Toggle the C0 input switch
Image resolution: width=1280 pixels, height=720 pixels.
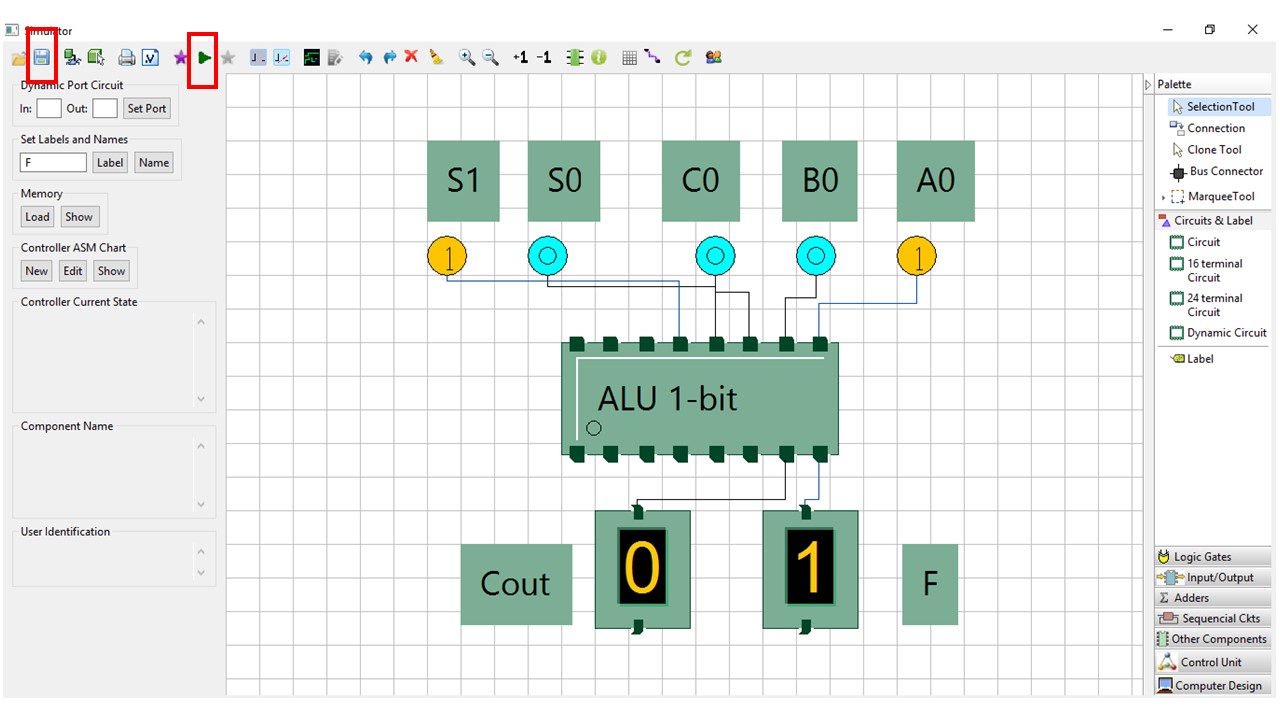tap(715, 257)
